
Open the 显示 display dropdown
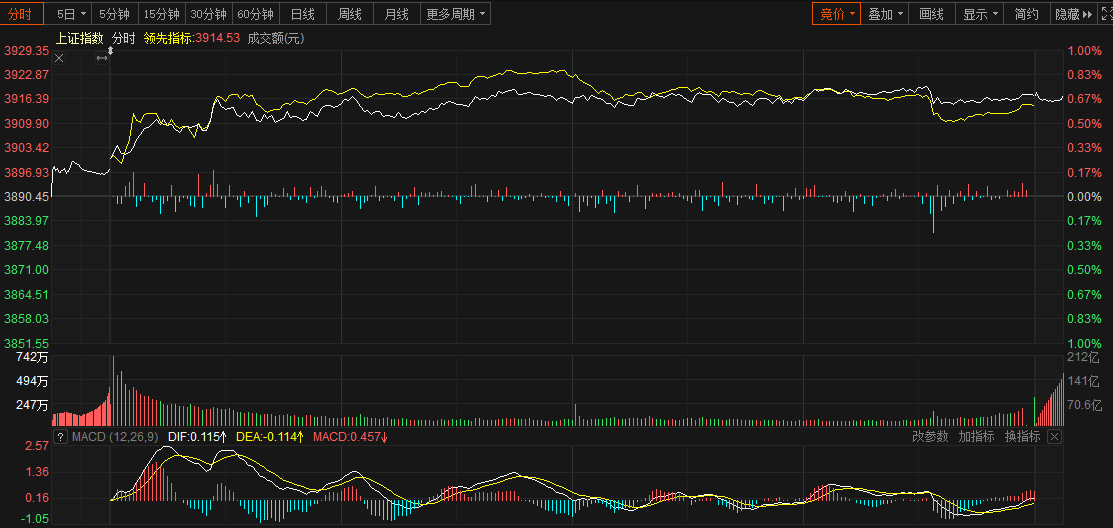click(x=980, y=14)
